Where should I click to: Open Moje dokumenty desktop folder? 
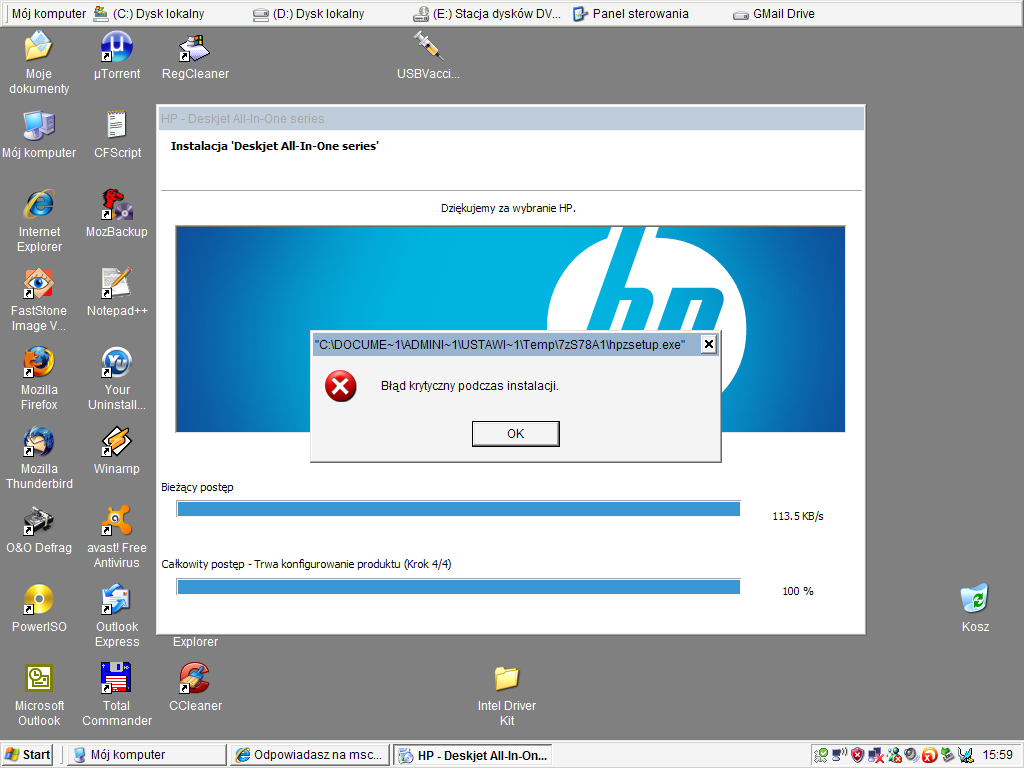tap(39, 63)
